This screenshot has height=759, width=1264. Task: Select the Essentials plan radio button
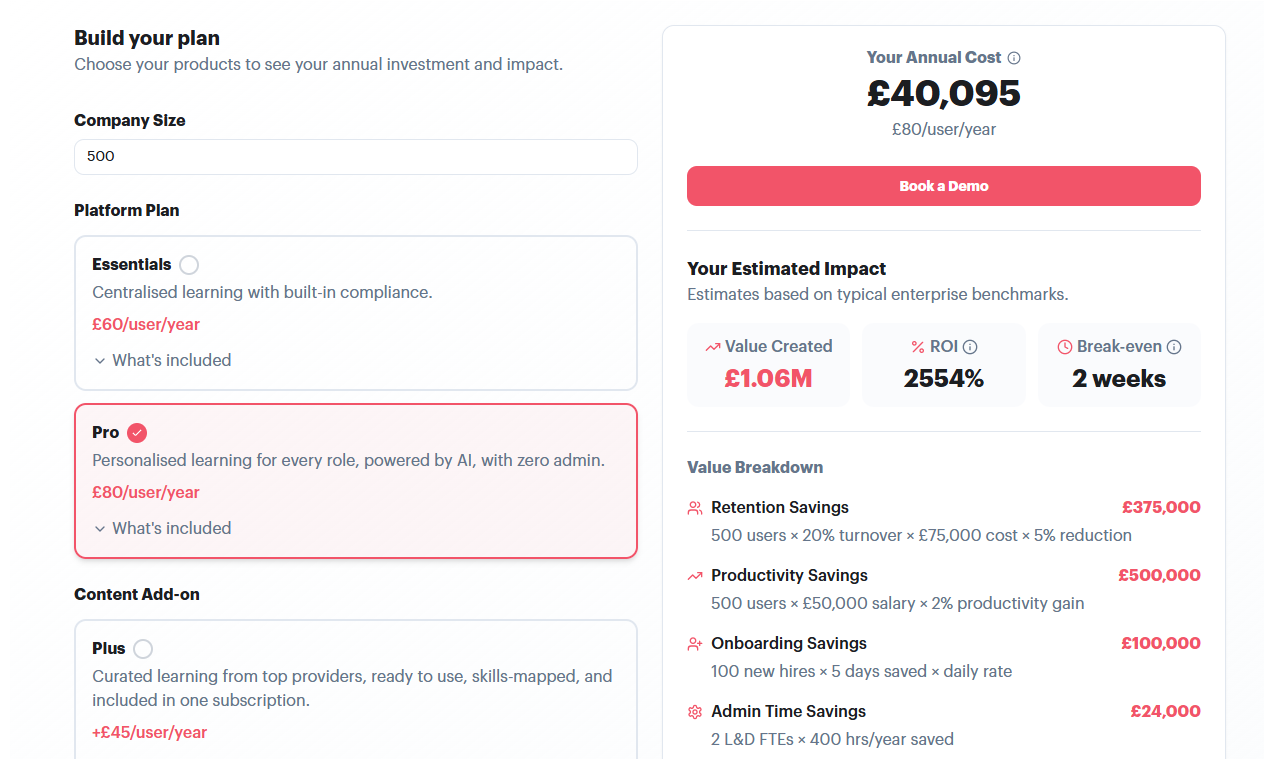tap(189, 265)
